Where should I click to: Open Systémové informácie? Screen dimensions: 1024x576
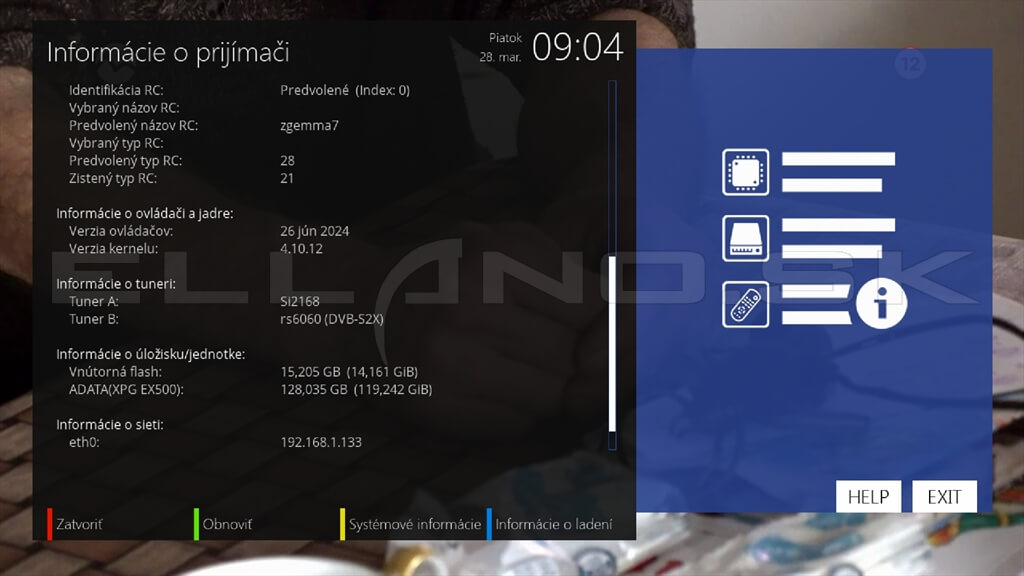[x=414, y=524]
